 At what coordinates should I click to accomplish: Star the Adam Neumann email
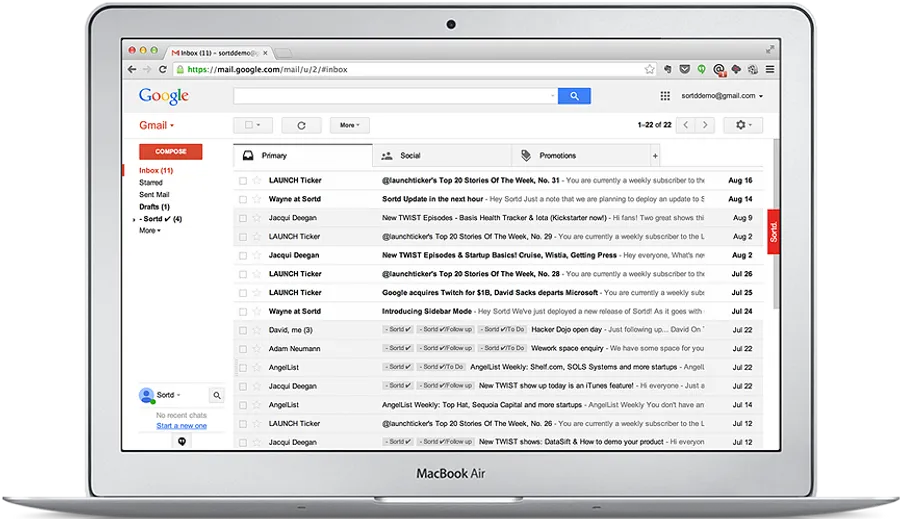257,348
